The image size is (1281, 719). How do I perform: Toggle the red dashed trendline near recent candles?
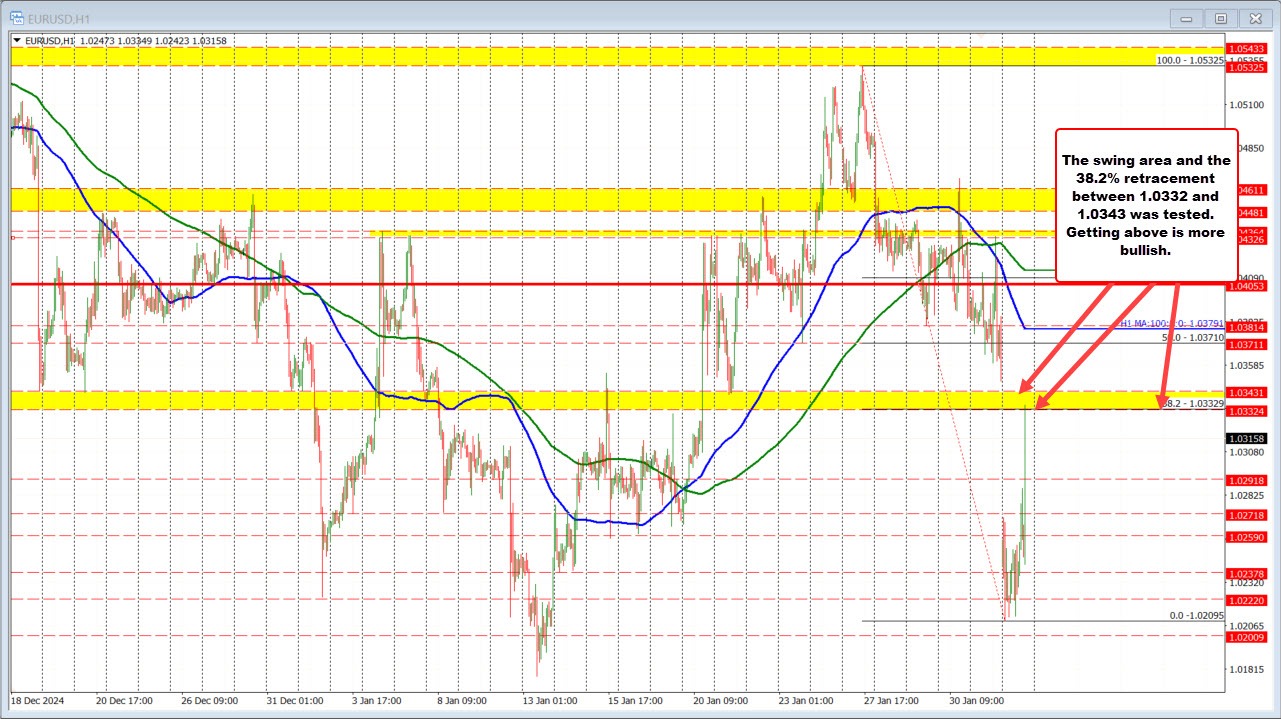960,450
